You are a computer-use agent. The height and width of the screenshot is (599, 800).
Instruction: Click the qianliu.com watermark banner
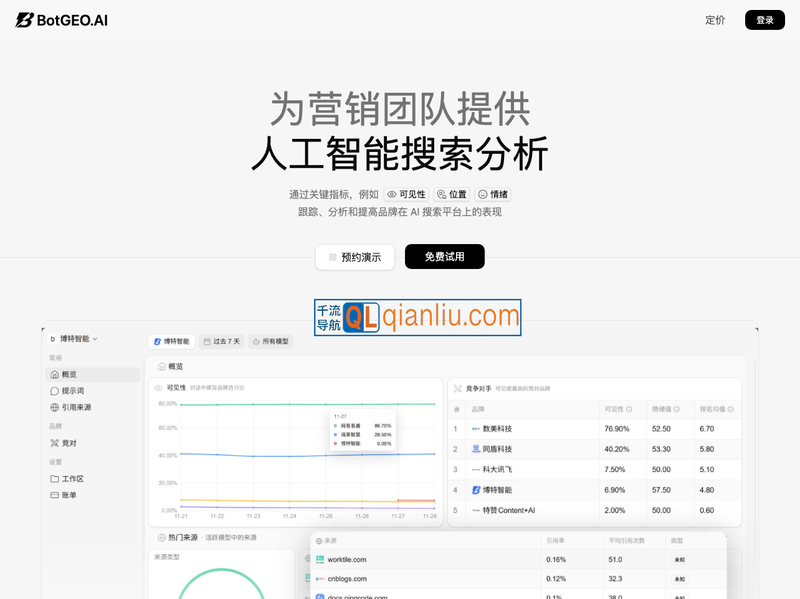coord(417,317)
